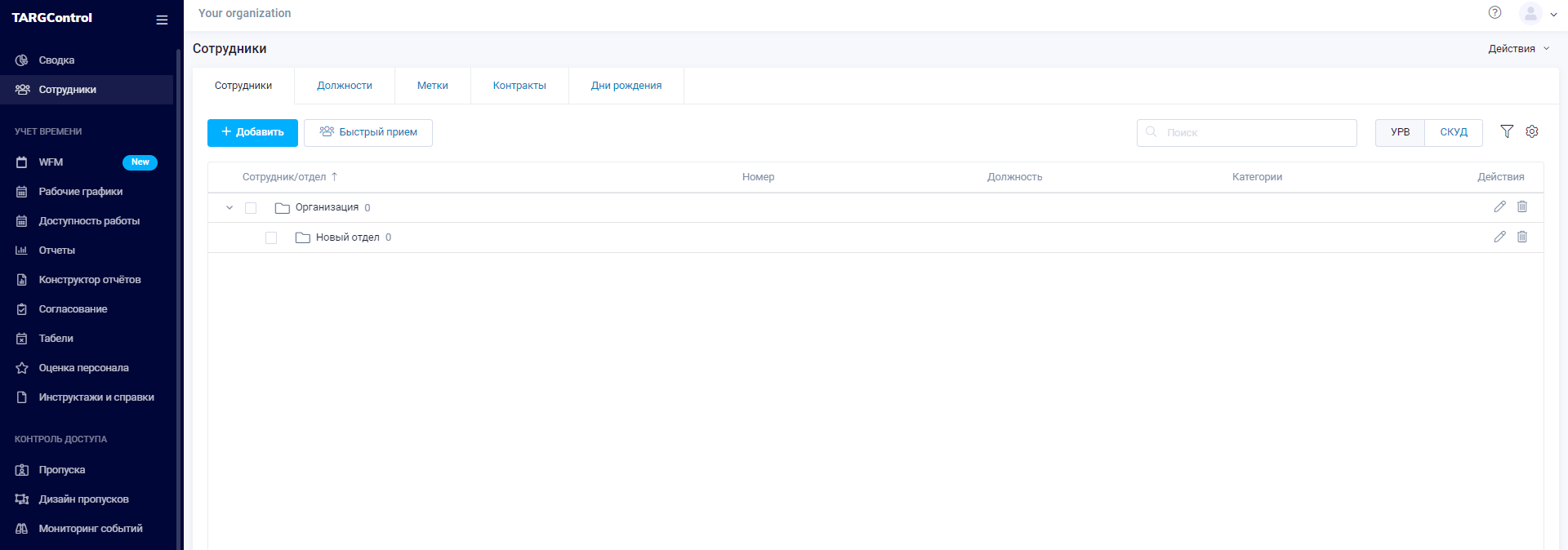The height and width of the screenshot is (550, 1568).
Task: Click the Должность column header
Action: point(1015,177)
